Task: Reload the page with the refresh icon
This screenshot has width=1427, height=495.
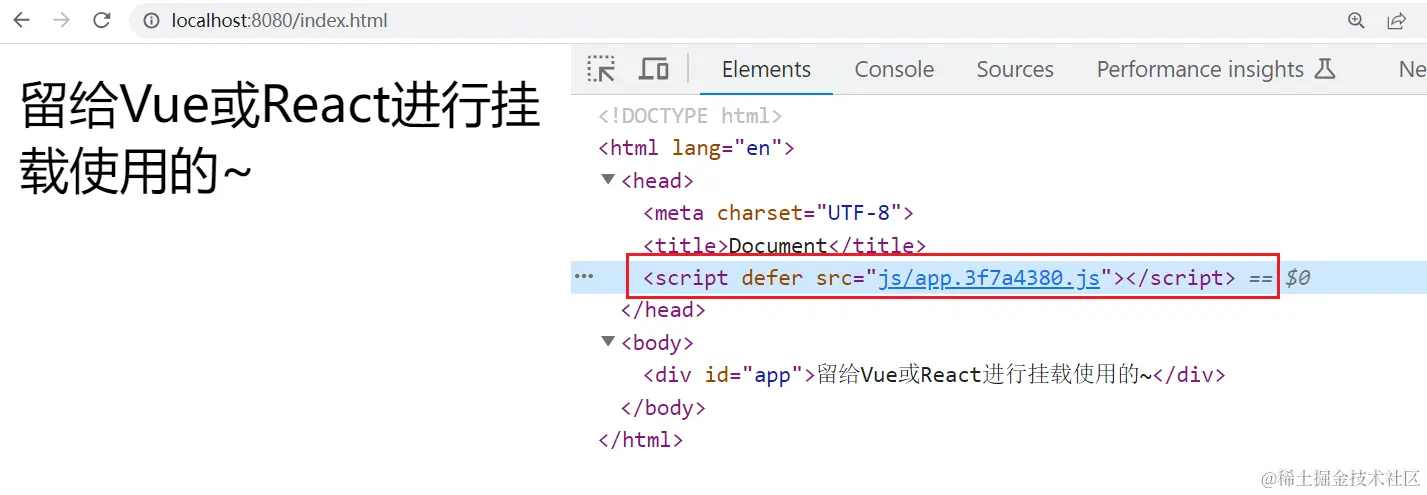Action: [x=101, y=20]
